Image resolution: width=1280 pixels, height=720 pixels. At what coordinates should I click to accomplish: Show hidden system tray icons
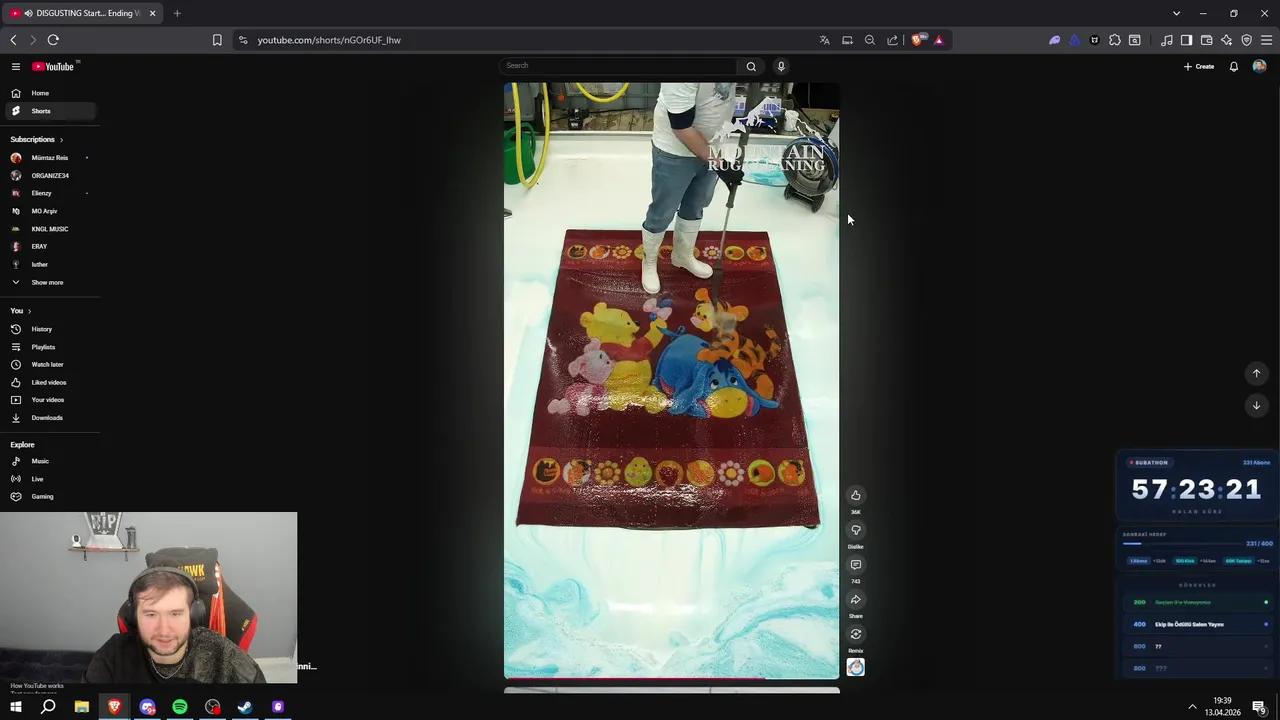pyautogui.click(x=1192, y=707)
